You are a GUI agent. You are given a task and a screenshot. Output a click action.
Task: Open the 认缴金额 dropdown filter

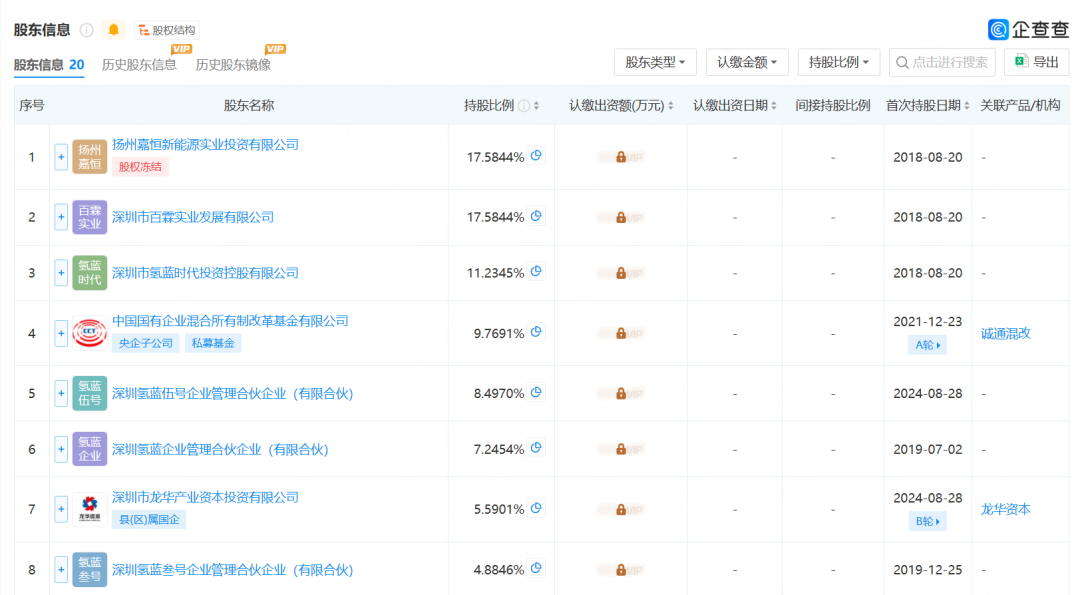click(747, 62)
